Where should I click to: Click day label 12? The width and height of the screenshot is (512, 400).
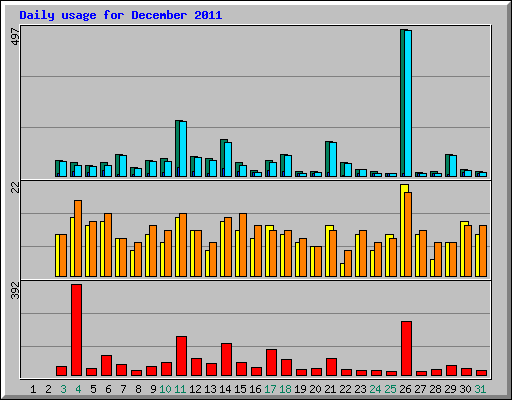195,389
